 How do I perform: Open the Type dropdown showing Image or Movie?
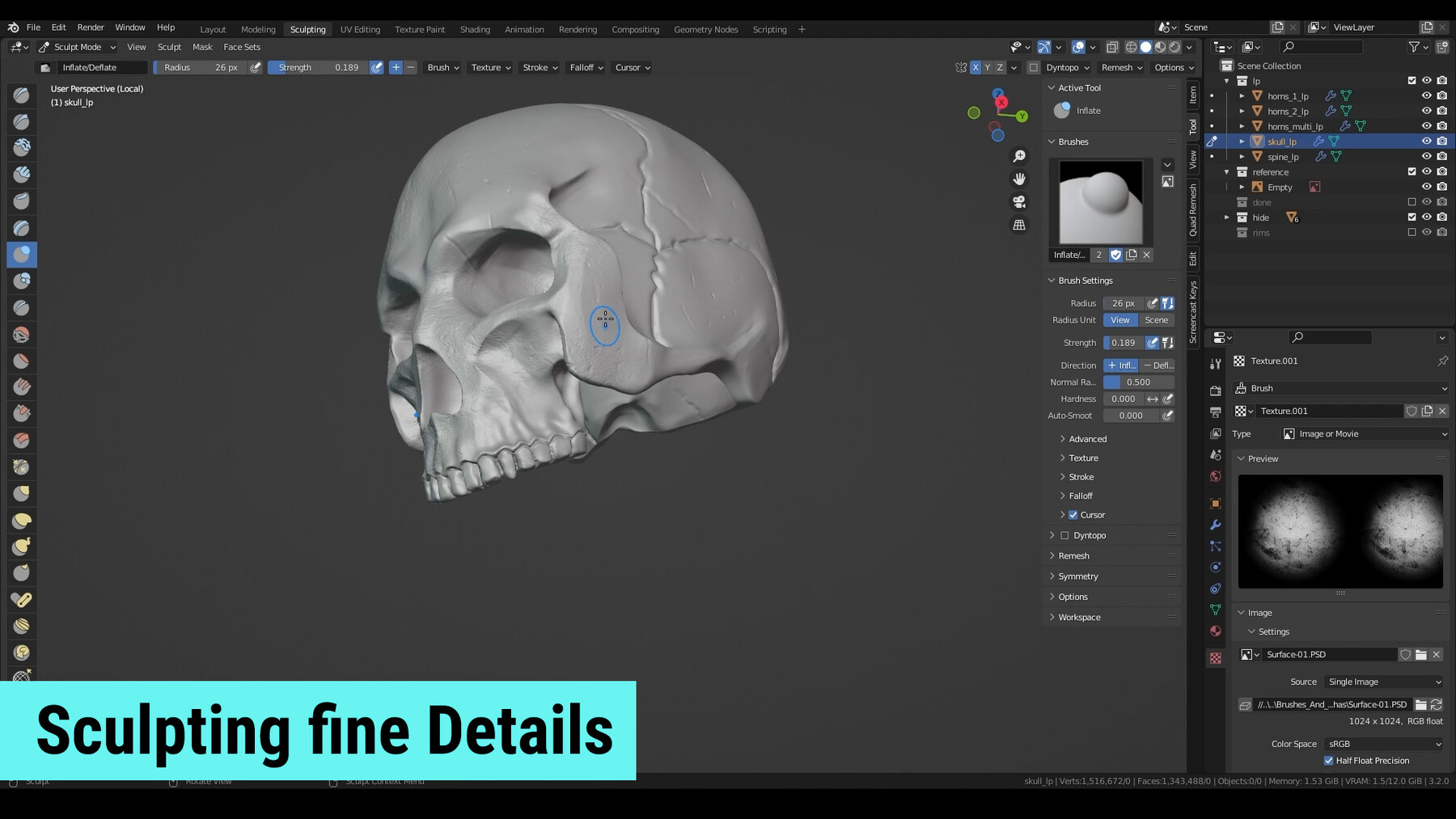click(1367, 433)
